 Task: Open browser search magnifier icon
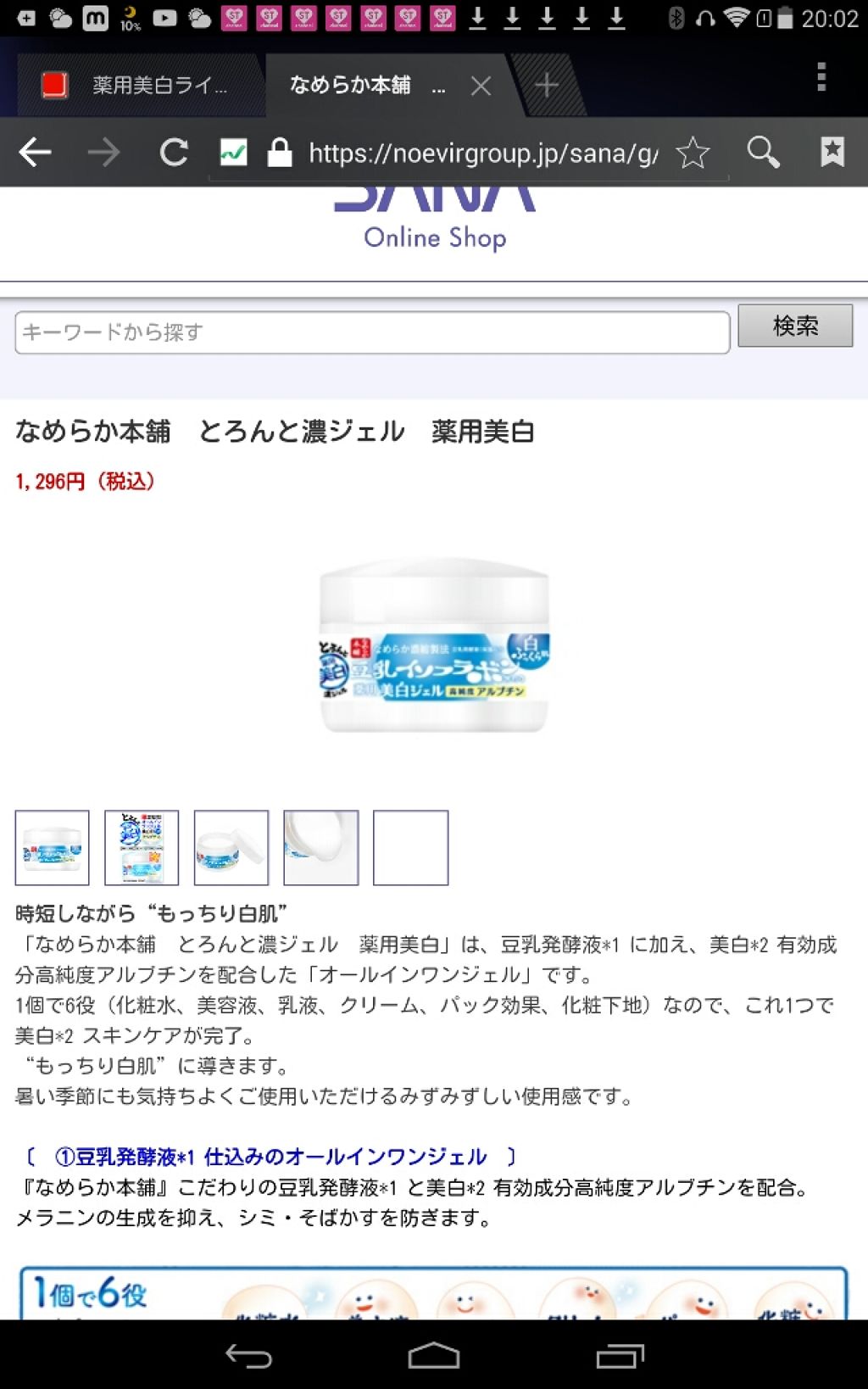click(x=763, y=153)
